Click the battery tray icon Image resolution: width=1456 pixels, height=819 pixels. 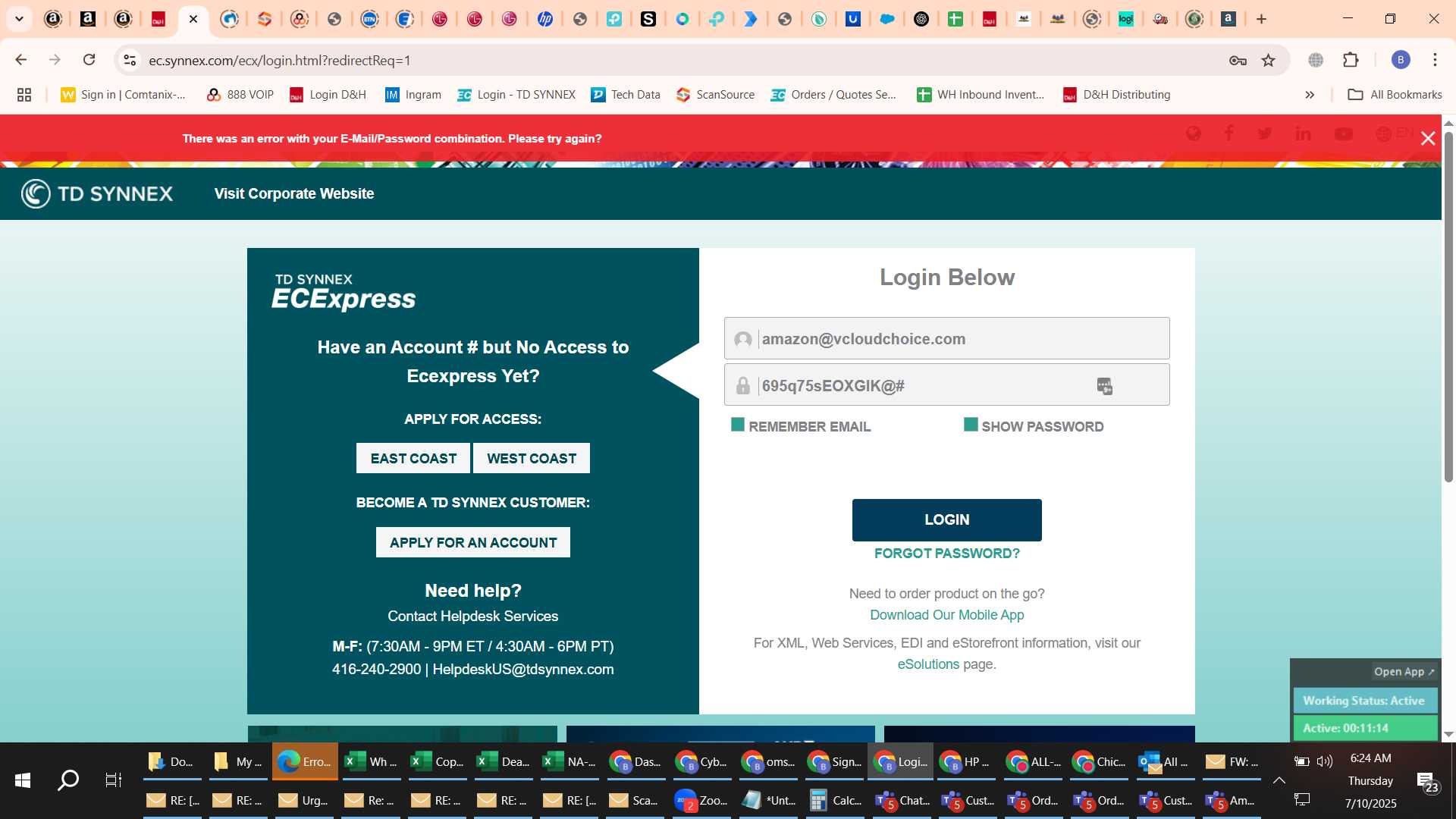pyautogui.click(x=1301, y=761)
